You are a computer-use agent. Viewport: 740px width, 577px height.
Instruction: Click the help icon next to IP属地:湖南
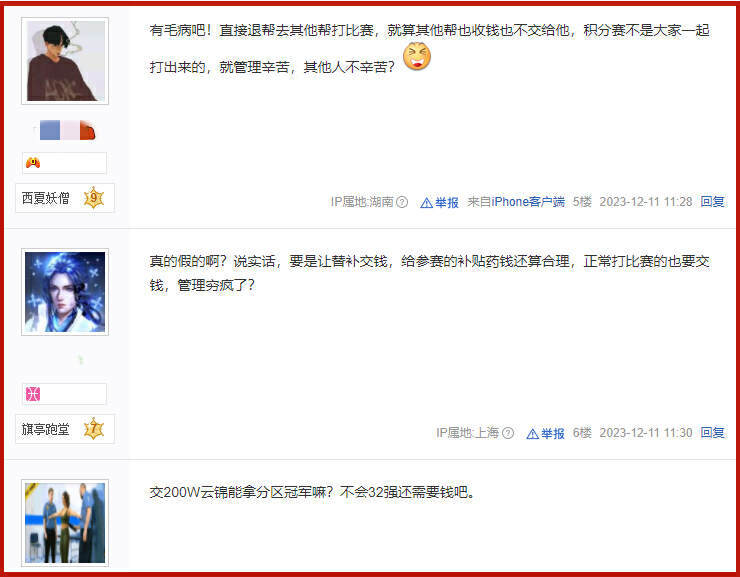click(x=402, y=202)
